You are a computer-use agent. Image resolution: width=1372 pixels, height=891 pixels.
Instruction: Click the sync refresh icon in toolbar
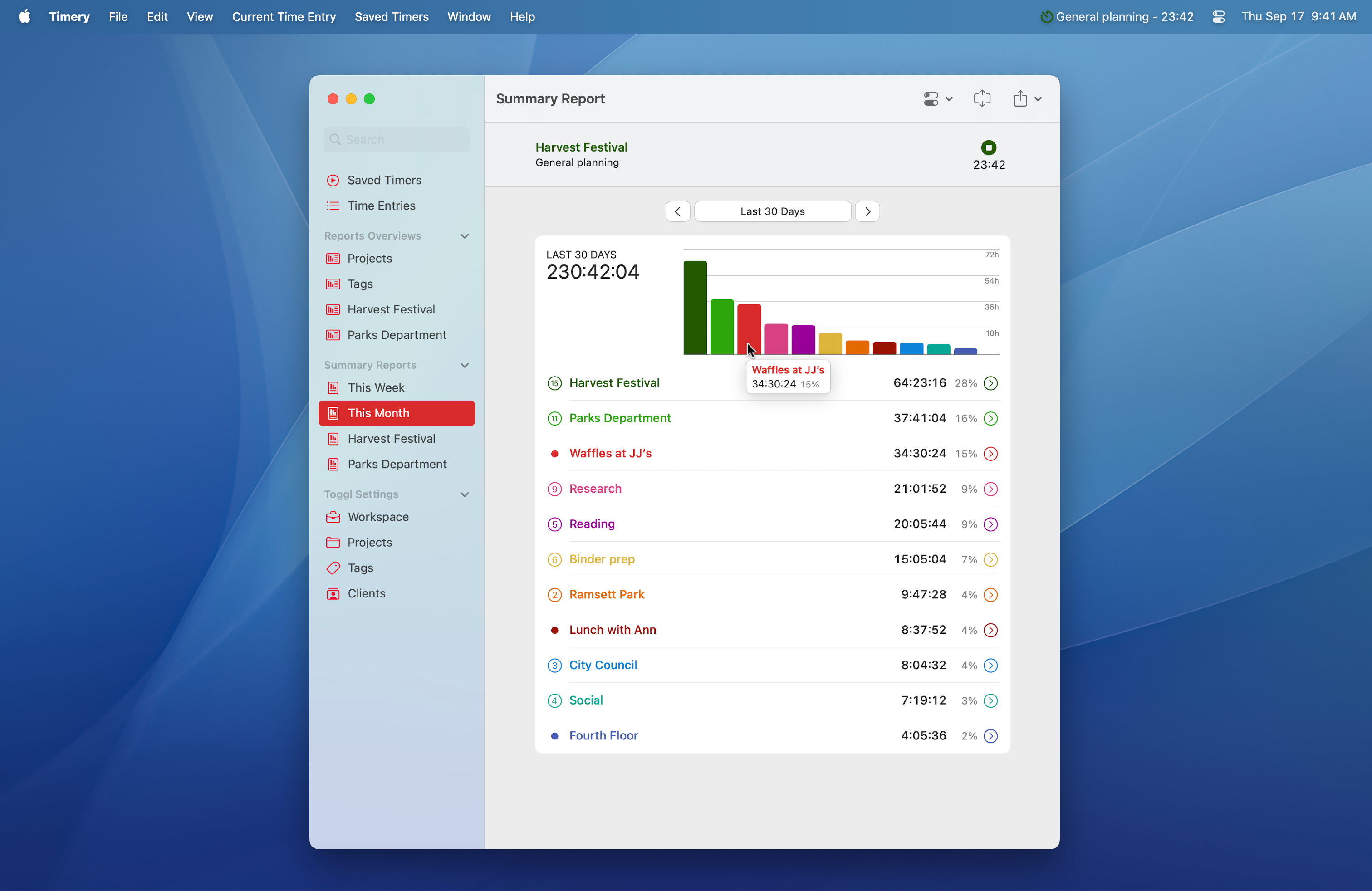click(x=982, y=98)
